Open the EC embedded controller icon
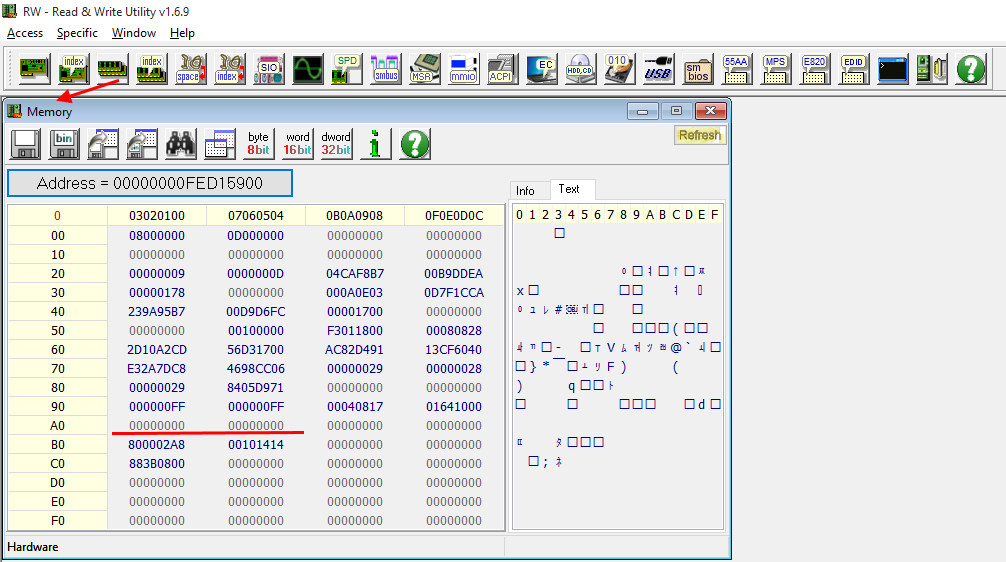Viewport: 1006px width, 562px height. (541, 69)
